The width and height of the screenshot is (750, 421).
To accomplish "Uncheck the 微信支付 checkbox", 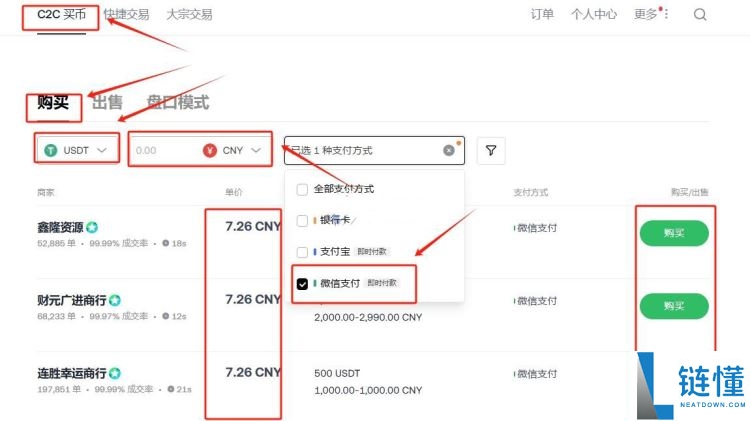I will point(302,284).
